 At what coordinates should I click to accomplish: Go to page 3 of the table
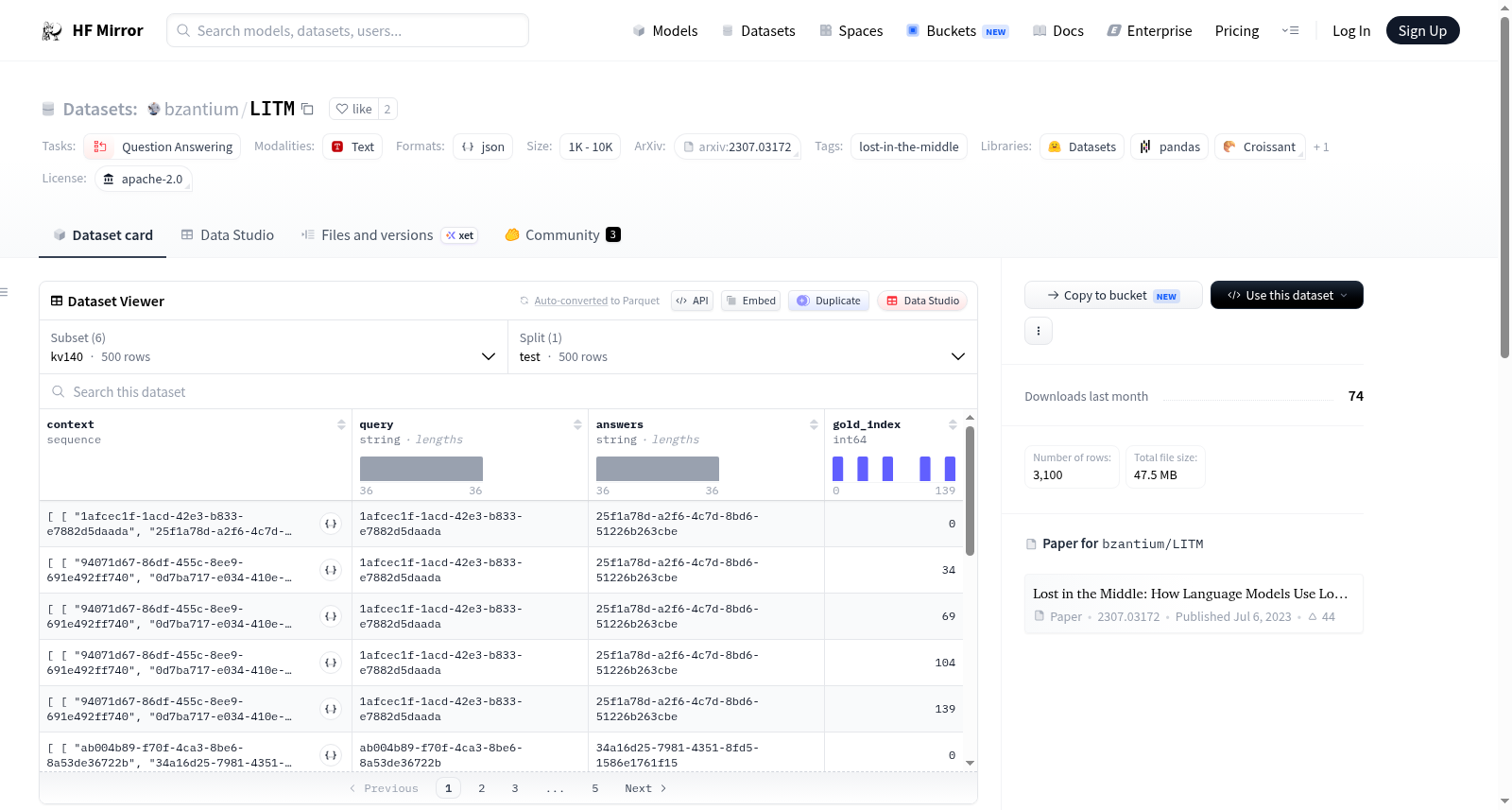(515, 788)
